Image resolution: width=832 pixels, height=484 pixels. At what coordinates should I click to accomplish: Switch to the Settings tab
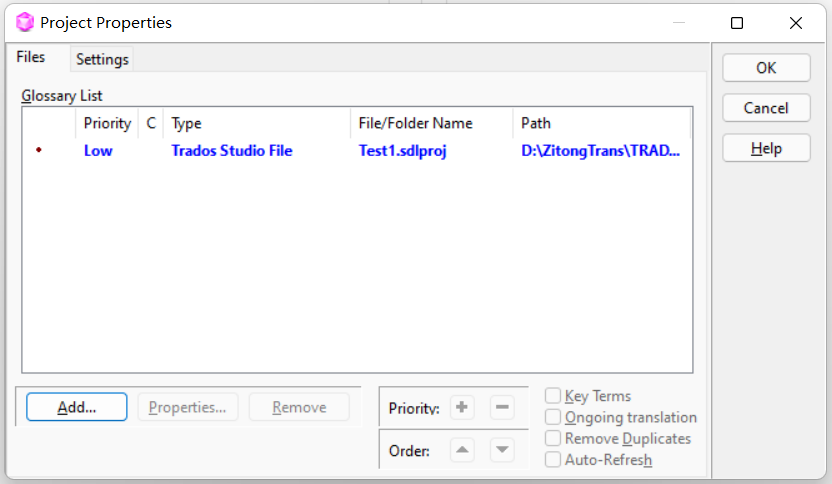102,59
